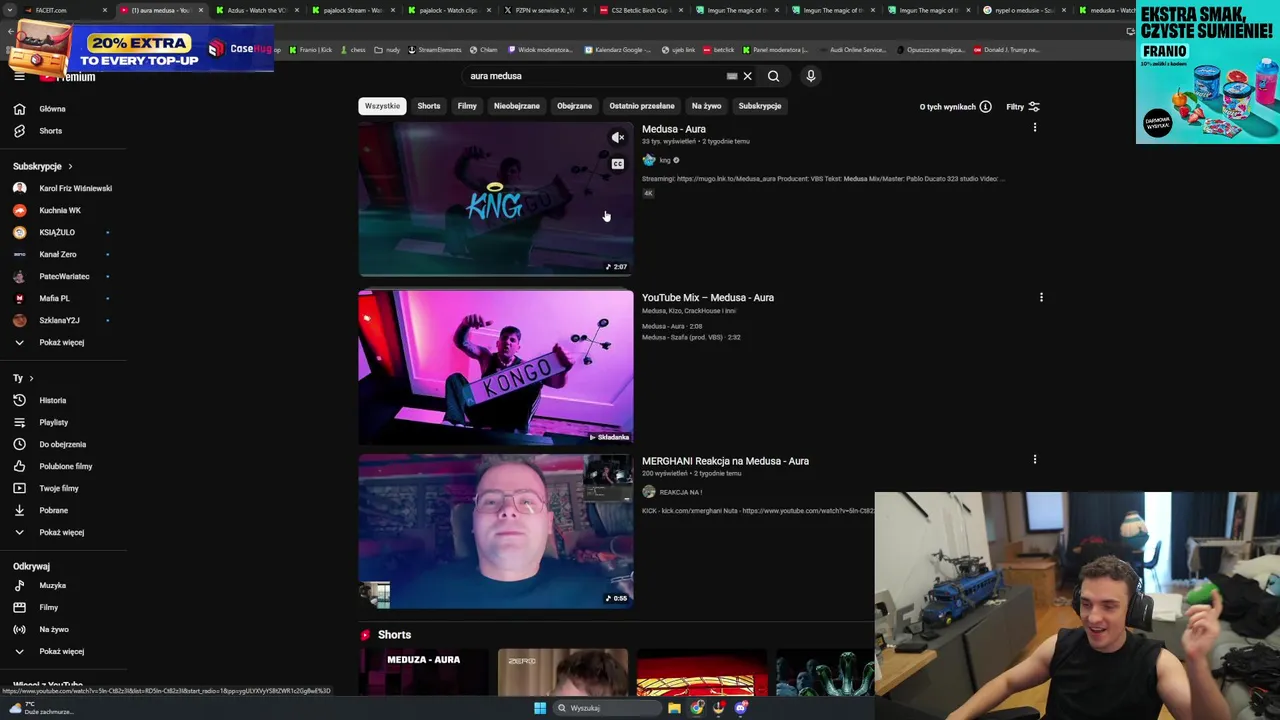
Task: Select the Wszystkie filter chip
Action: point(382,106)
